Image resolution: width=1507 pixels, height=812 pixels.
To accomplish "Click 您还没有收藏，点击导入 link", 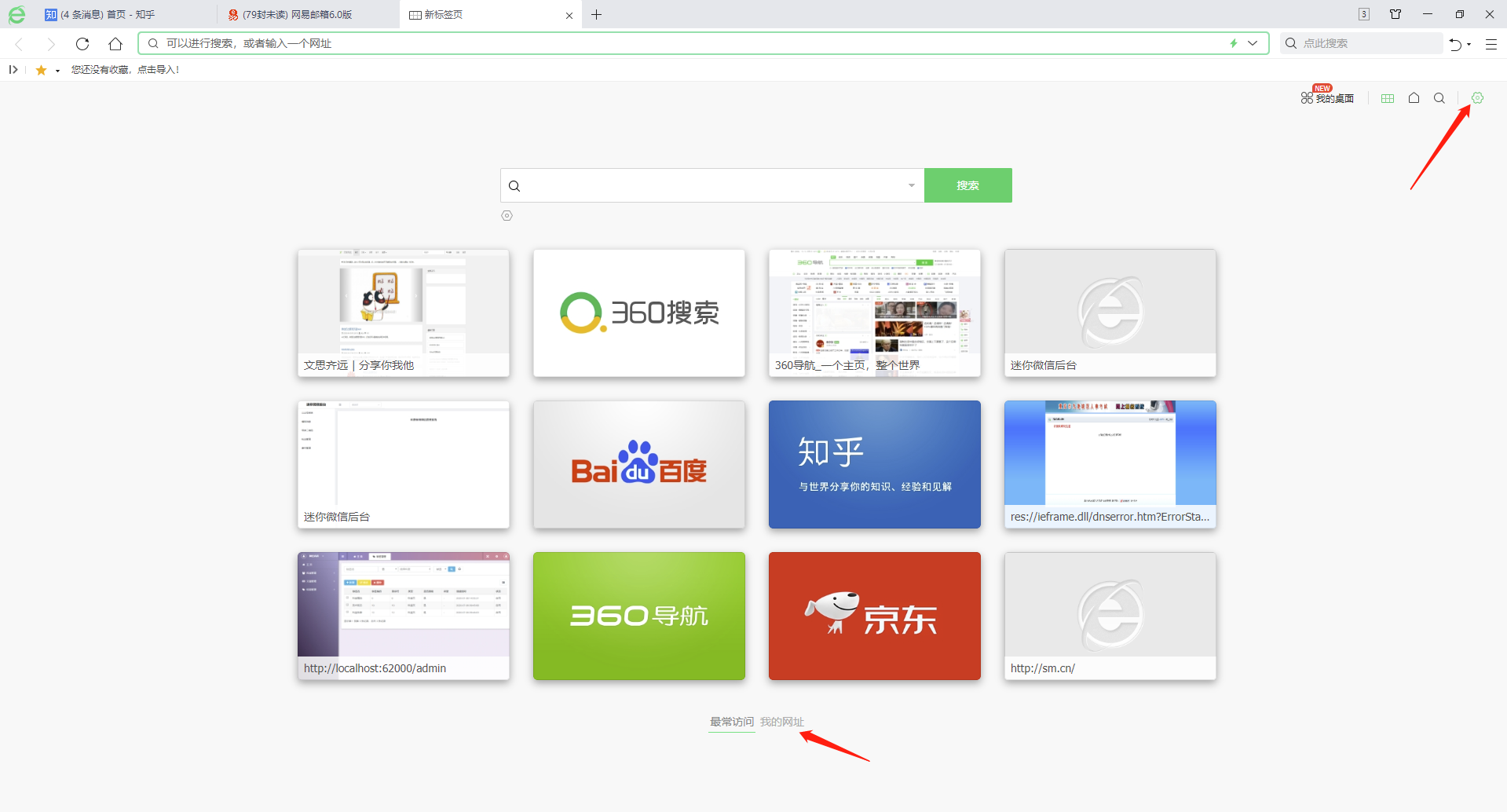I will coord(126,70).
